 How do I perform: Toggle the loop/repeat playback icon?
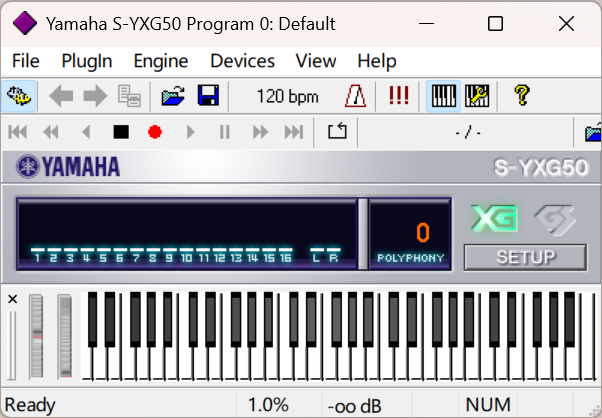(x=337, y=131)
